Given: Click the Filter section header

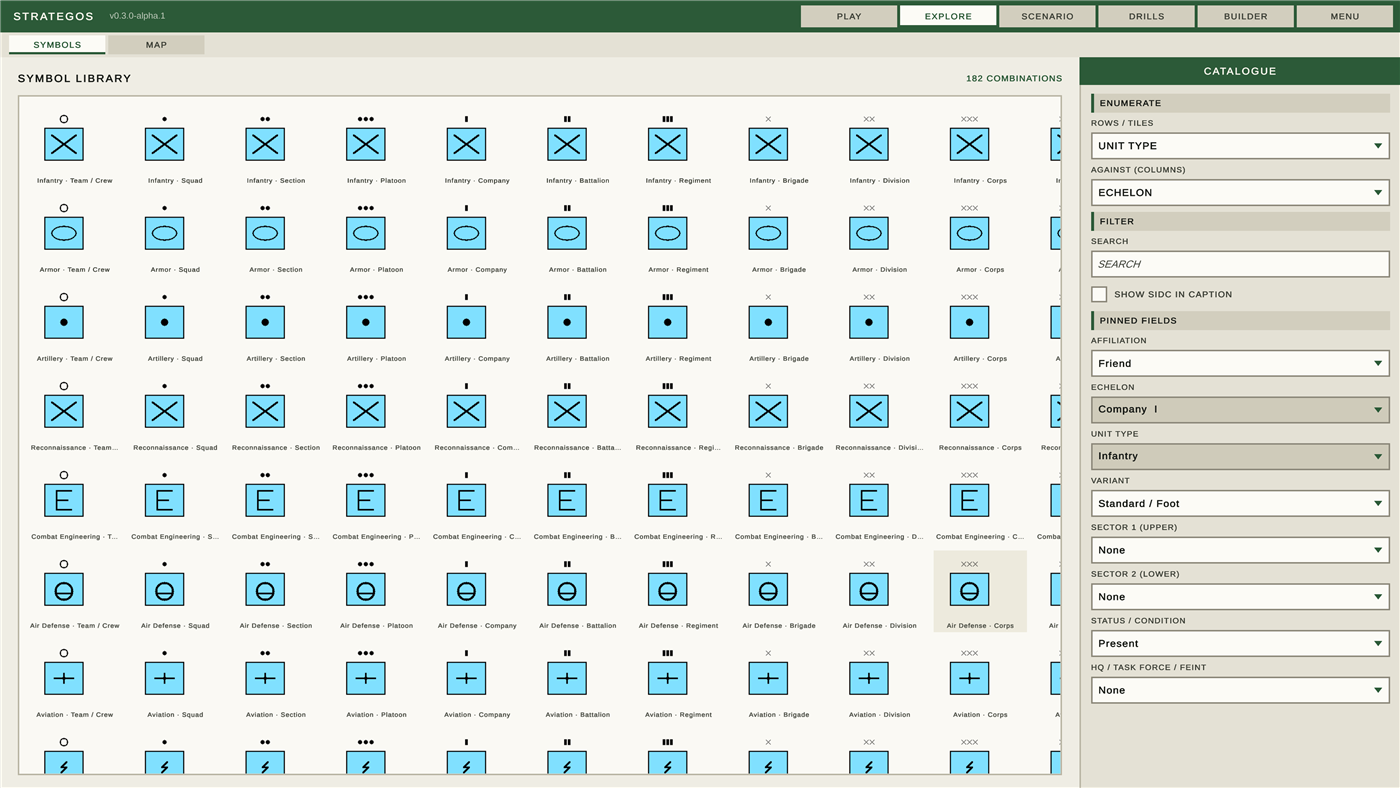Looking at the screenshot, I should [x=1240, y=221].
